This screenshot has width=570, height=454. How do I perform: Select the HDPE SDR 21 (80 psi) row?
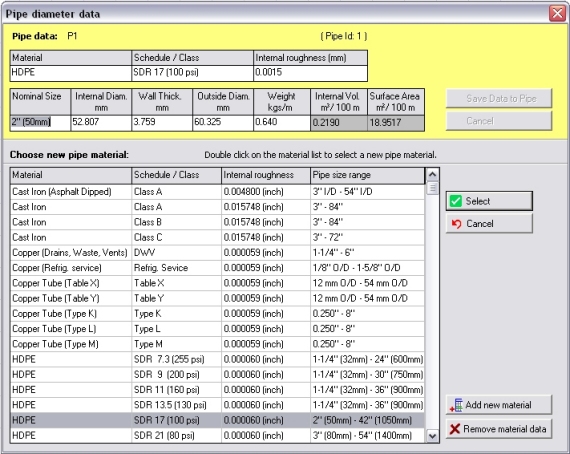click(x=217, y=435)
